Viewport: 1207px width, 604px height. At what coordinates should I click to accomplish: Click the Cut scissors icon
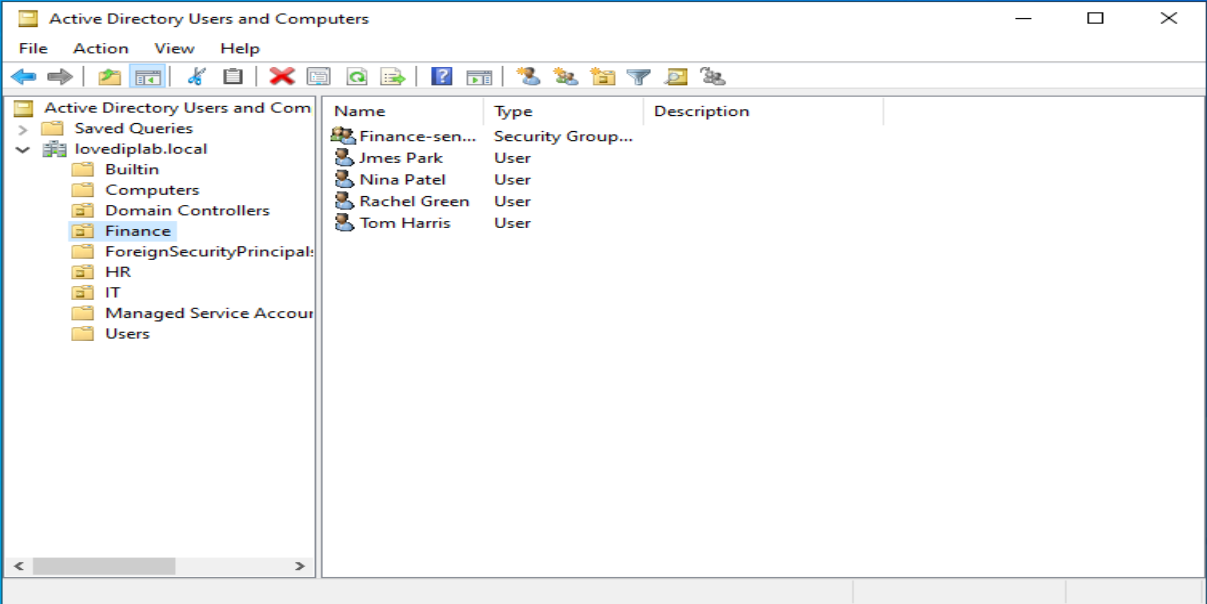[196, 77]
